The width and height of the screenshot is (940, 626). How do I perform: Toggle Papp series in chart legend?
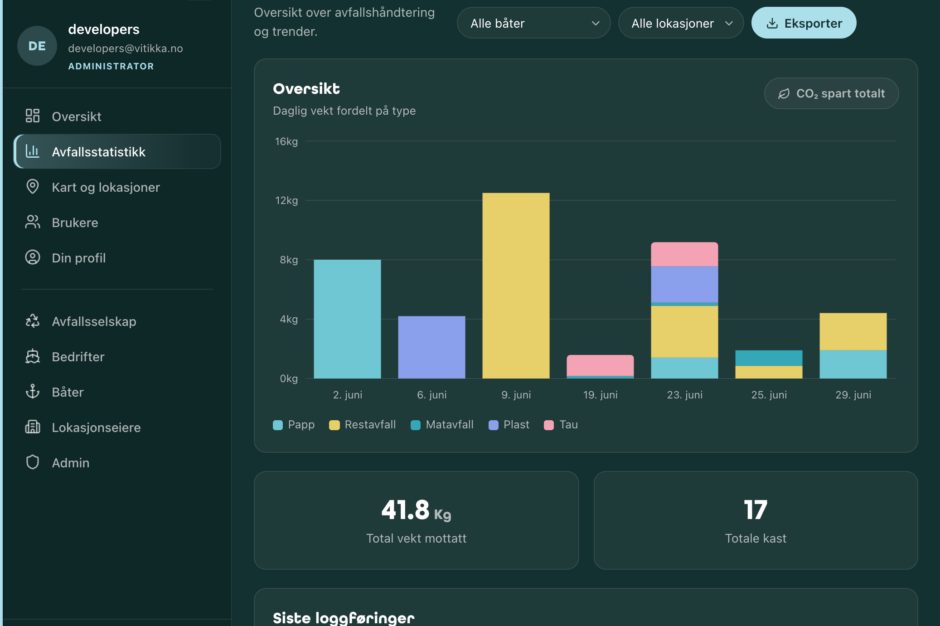point(294,425)
